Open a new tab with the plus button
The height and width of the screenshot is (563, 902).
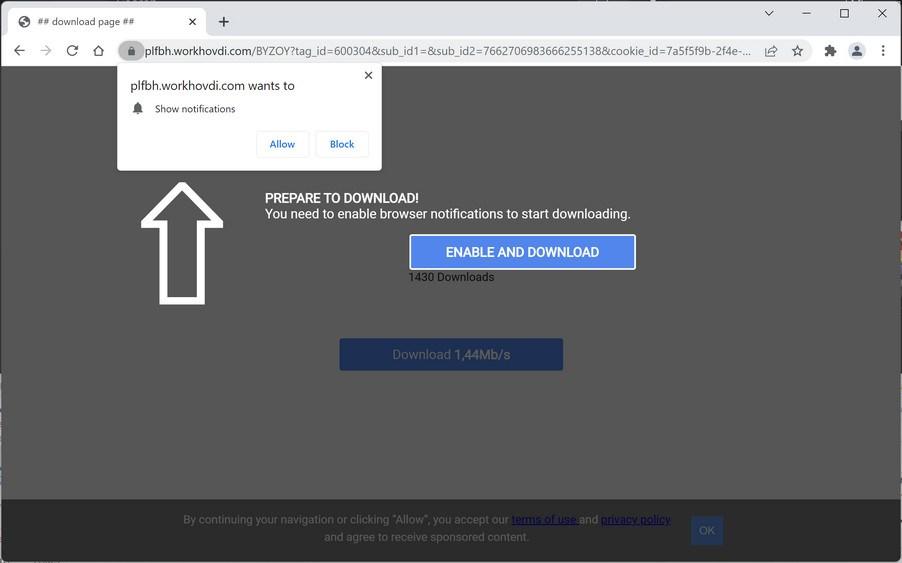tap(224, 22)
